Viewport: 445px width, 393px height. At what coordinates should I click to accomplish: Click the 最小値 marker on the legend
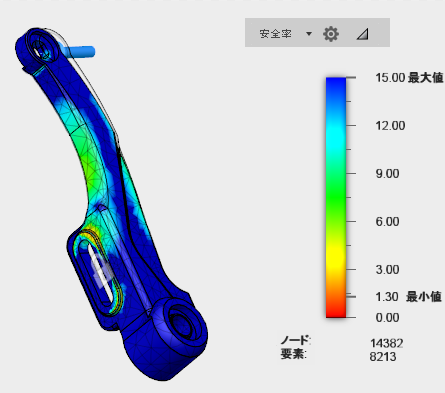(424, 296)
